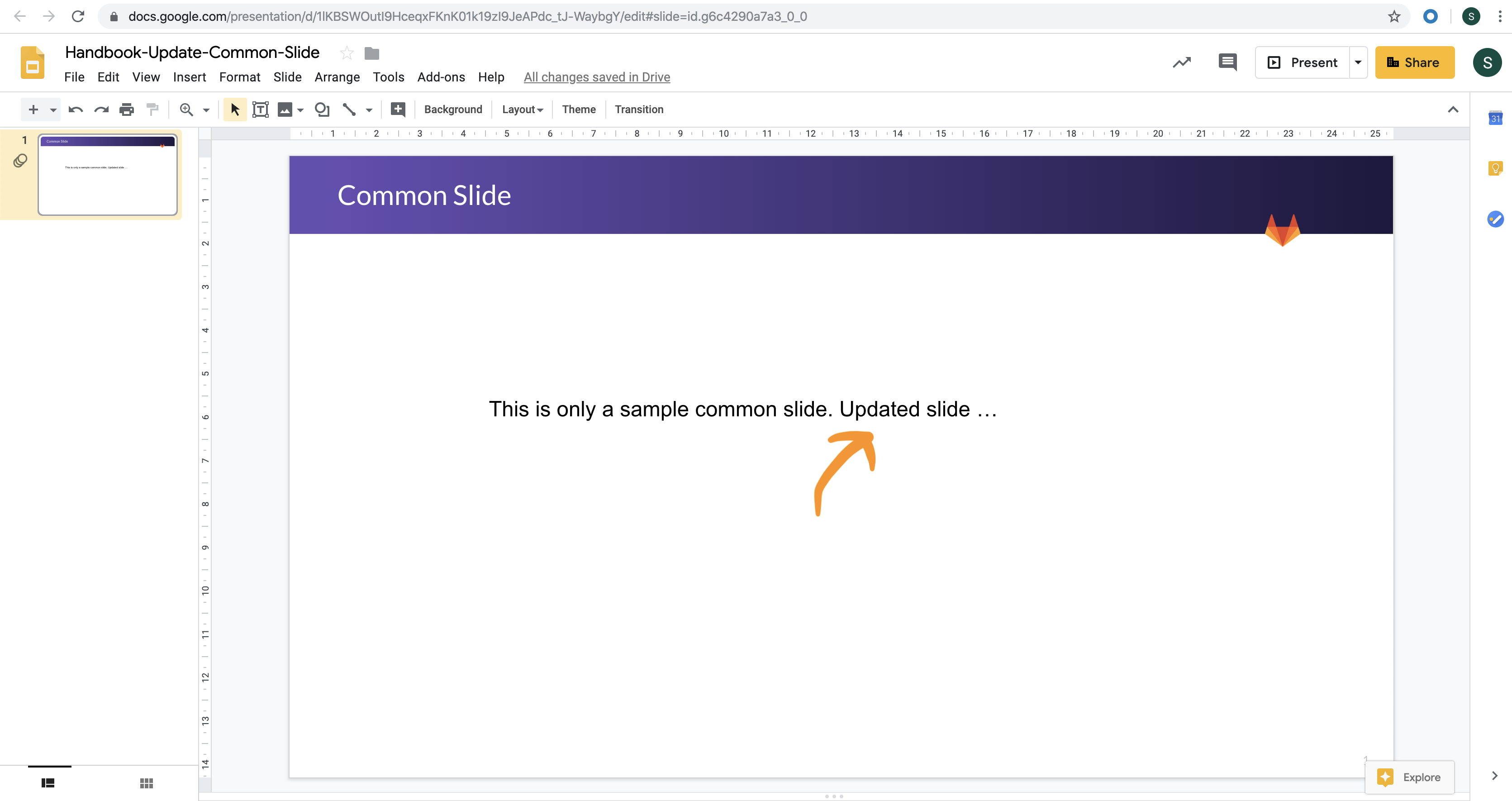Click the zoom magnifier tool
1512x801 pixels.
point(186,109)
